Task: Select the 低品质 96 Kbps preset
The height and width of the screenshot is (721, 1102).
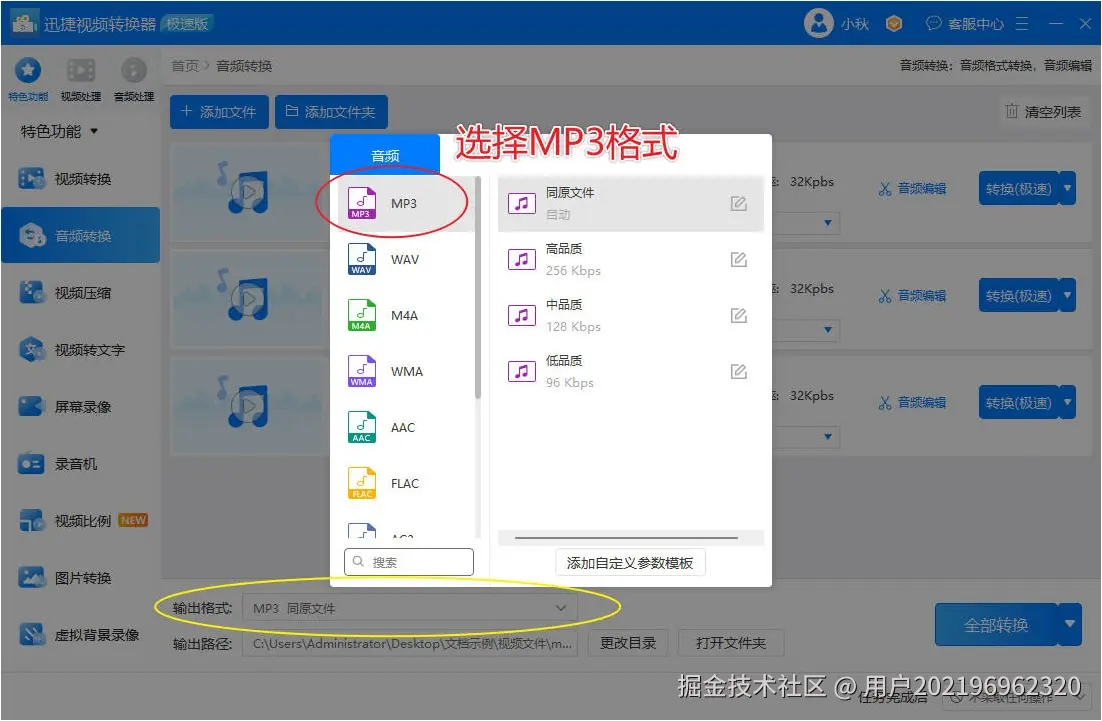Action: click(630, 372)
